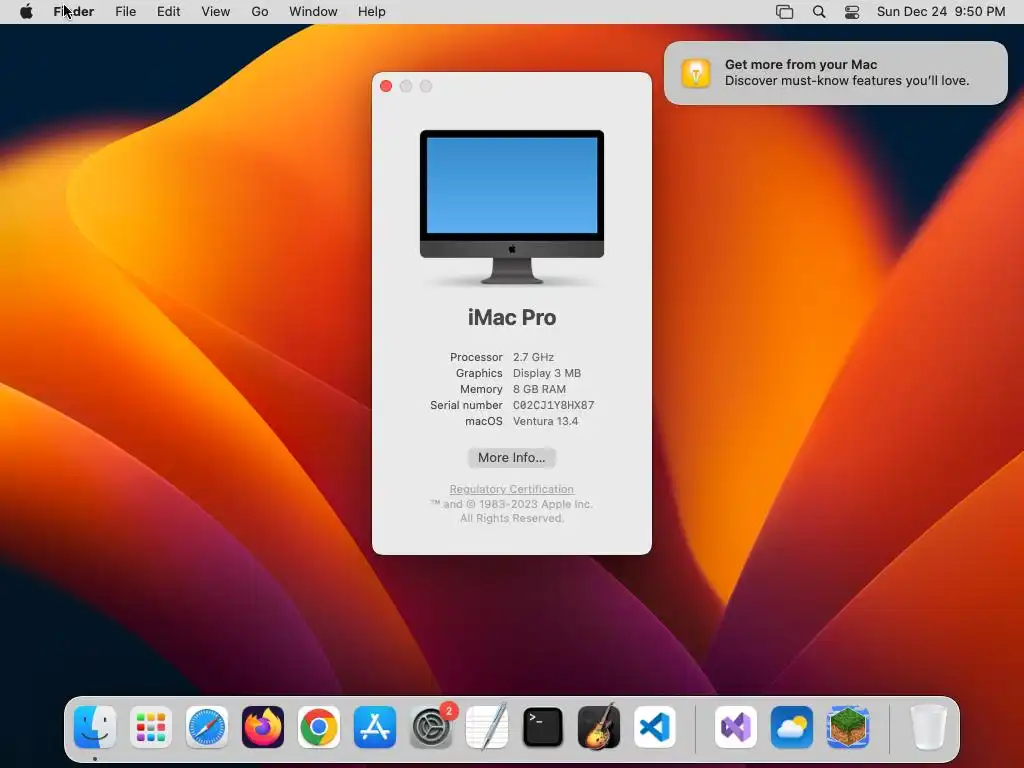Image resolution: width=1024 pixels, height=768 pixels.
Task: Launch Minecraft grass block icon in Dock
Action: pyautogui.click(x=848, y=727)
